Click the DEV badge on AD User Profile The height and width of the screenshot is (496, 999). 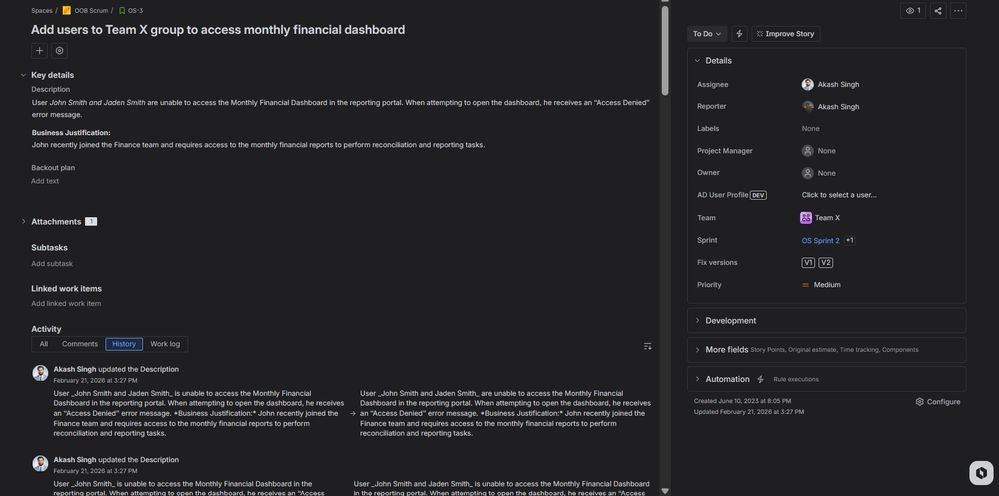(x=758, y=195)
